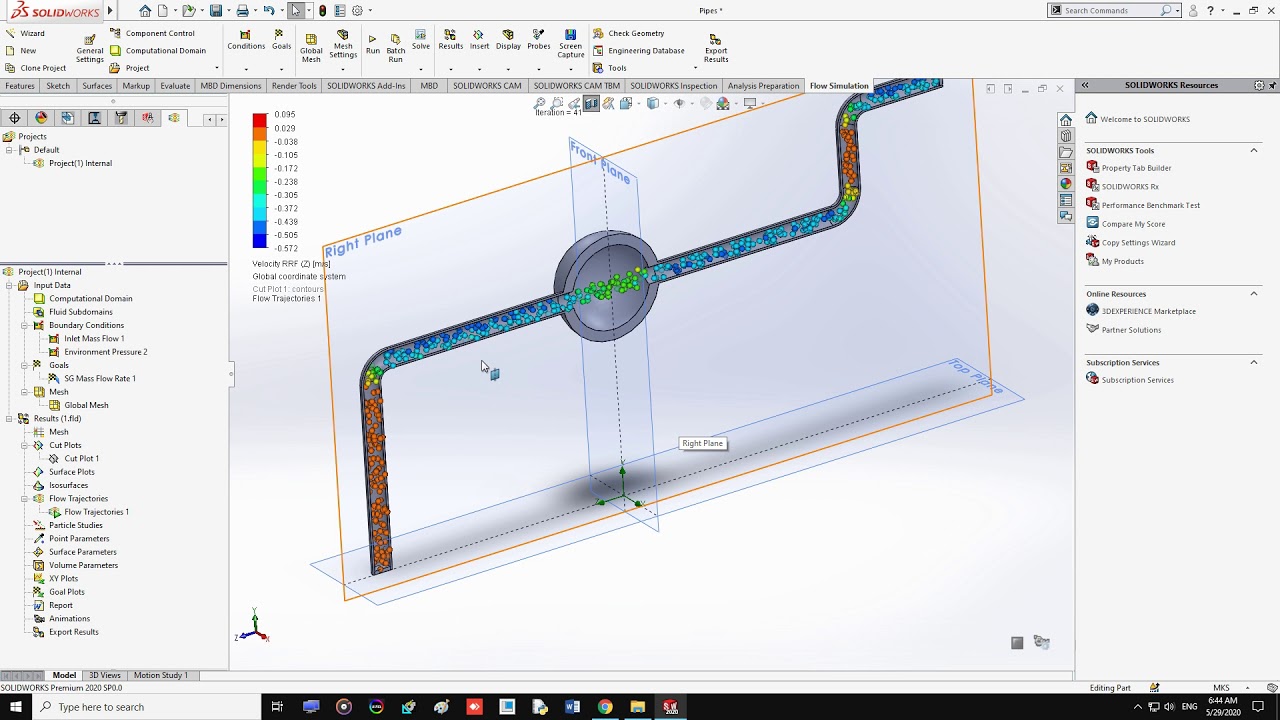This screenshot has width=1280, height=720.
Task: Collapse the Flow Trajectories node
Action: tap(25, 498)
